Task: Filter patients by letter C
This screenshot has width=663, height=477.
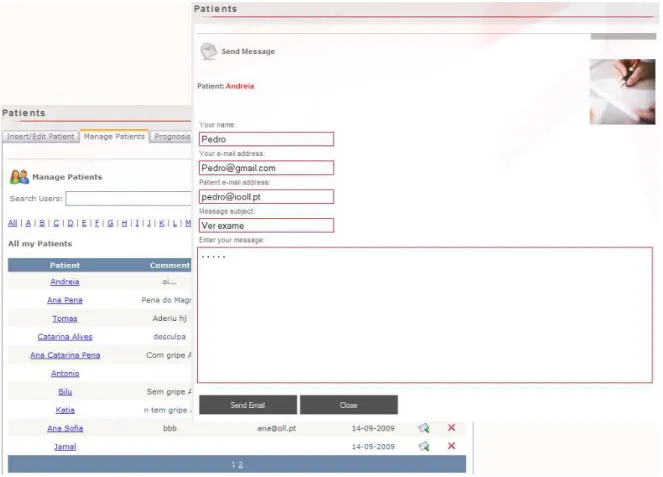Action: [x=56, y=223]
